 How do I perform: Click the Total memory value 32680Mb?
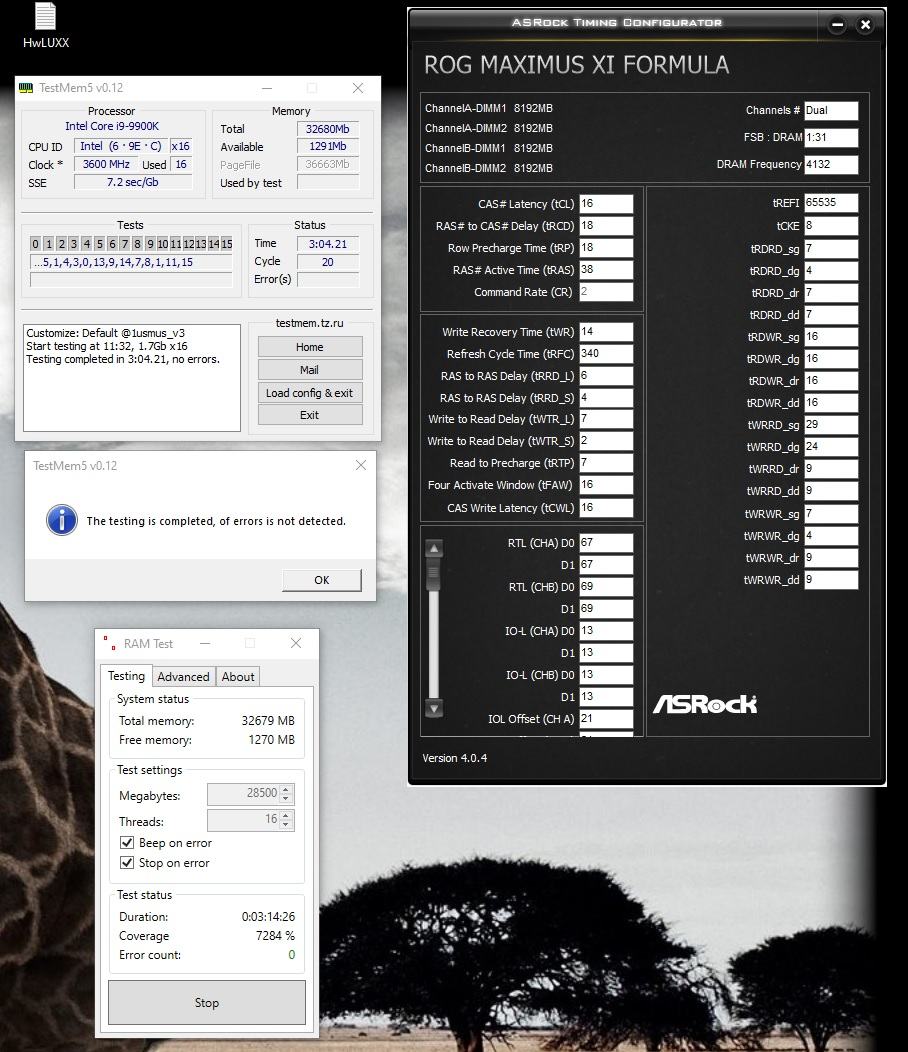[327, 129]
